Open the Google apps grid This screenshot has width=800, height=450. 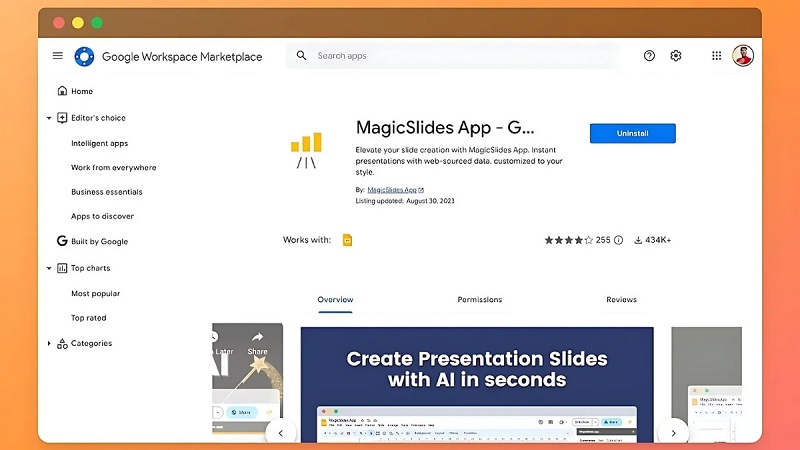(716, 56)
